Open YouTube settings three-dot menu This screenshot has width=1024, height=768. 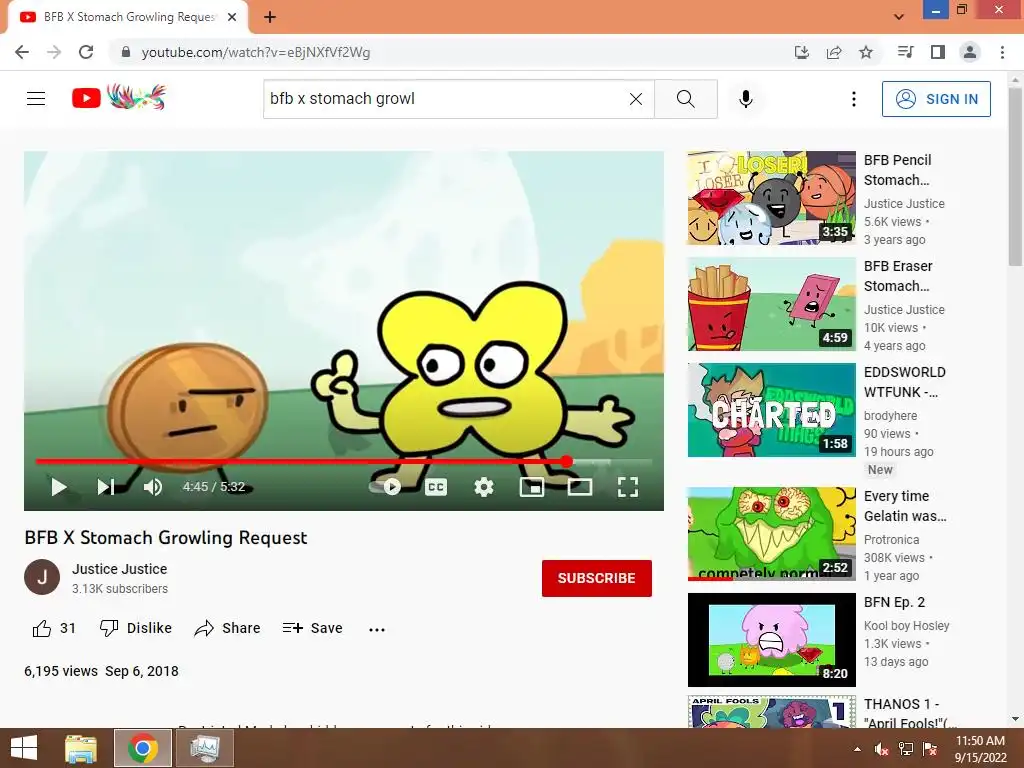(854, 99)
